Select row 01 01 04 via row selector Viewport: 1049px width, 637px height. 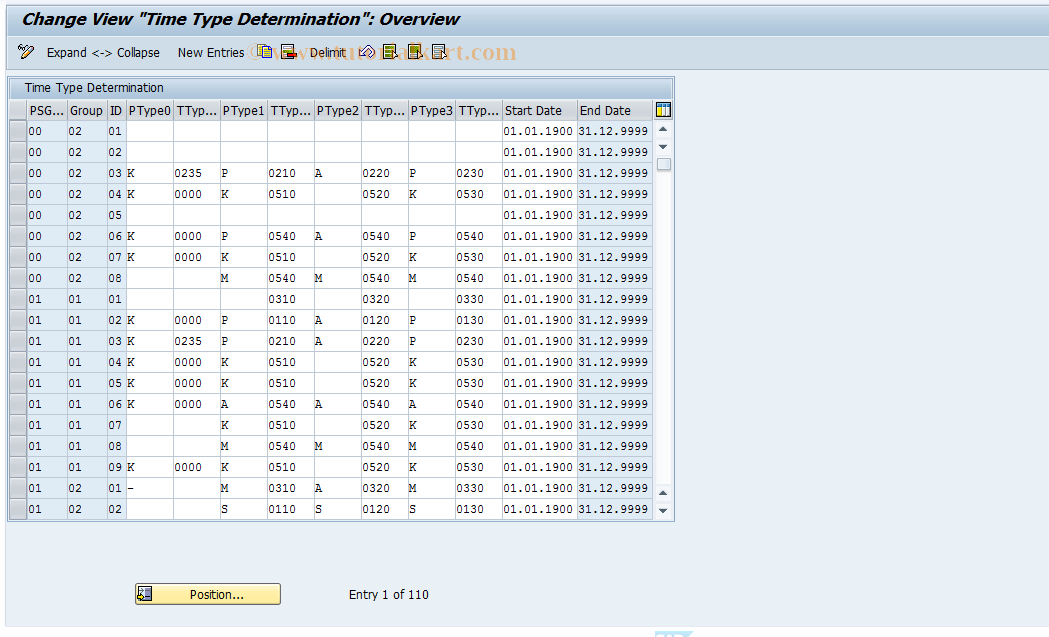point(18,362)
